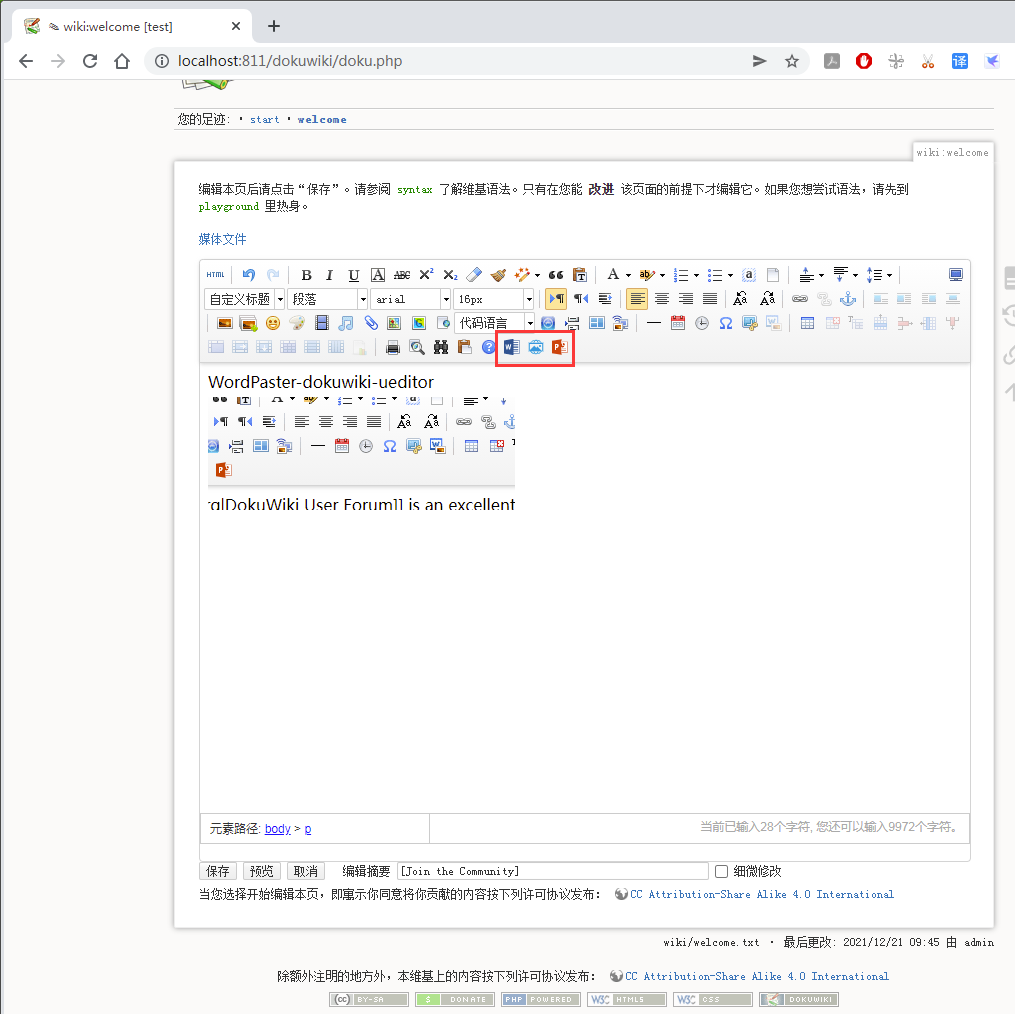Screen dimensions: 1015x1014
Task: Open search and replace with the binoculars icon
Action: point(441,347)
